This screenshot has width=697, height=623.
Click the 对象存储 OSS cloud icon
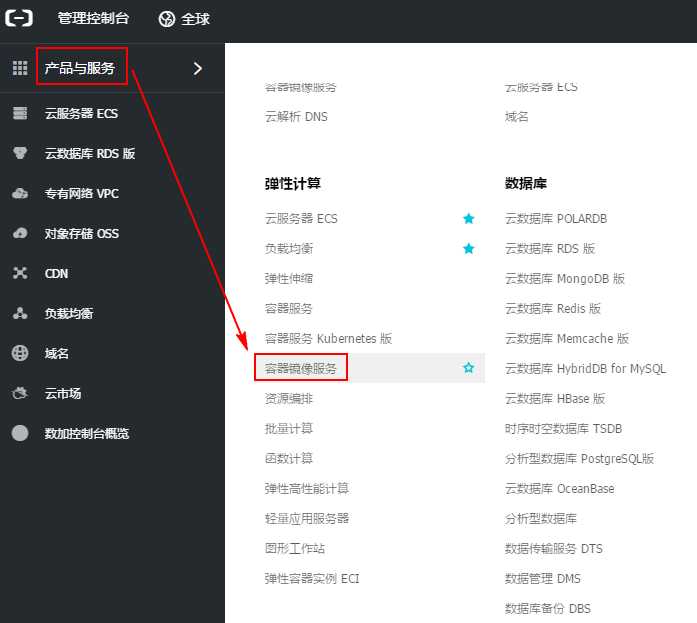point(20,233)
